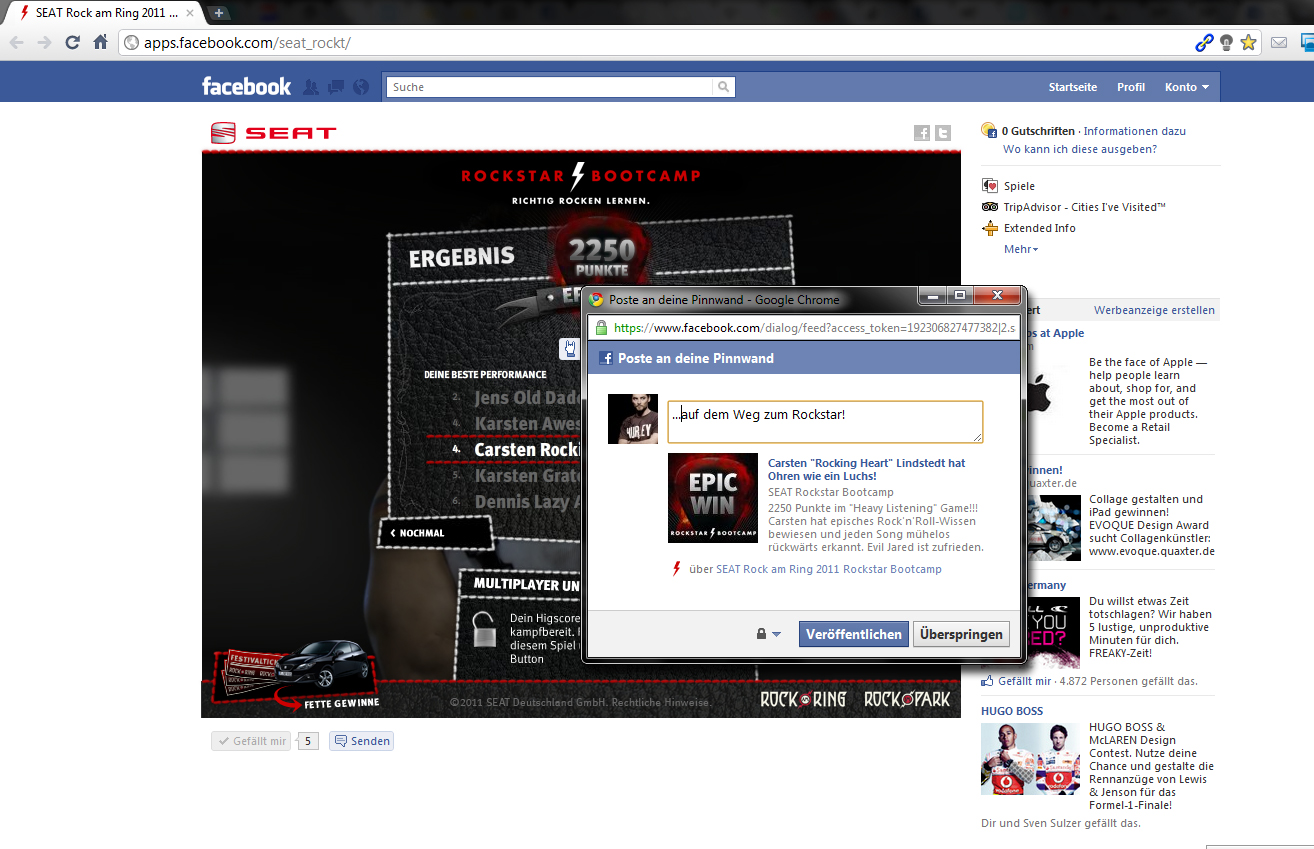Screen dimensions: 1314x849
Task: Open Profil from the Facebook header
Action: click(1130, 87)
